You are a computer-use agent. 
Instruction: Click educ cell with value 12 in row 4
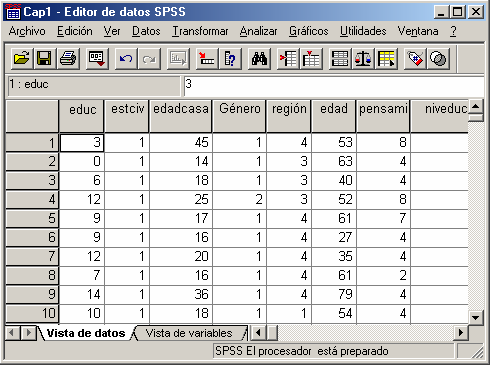click(x=82, y=199)
